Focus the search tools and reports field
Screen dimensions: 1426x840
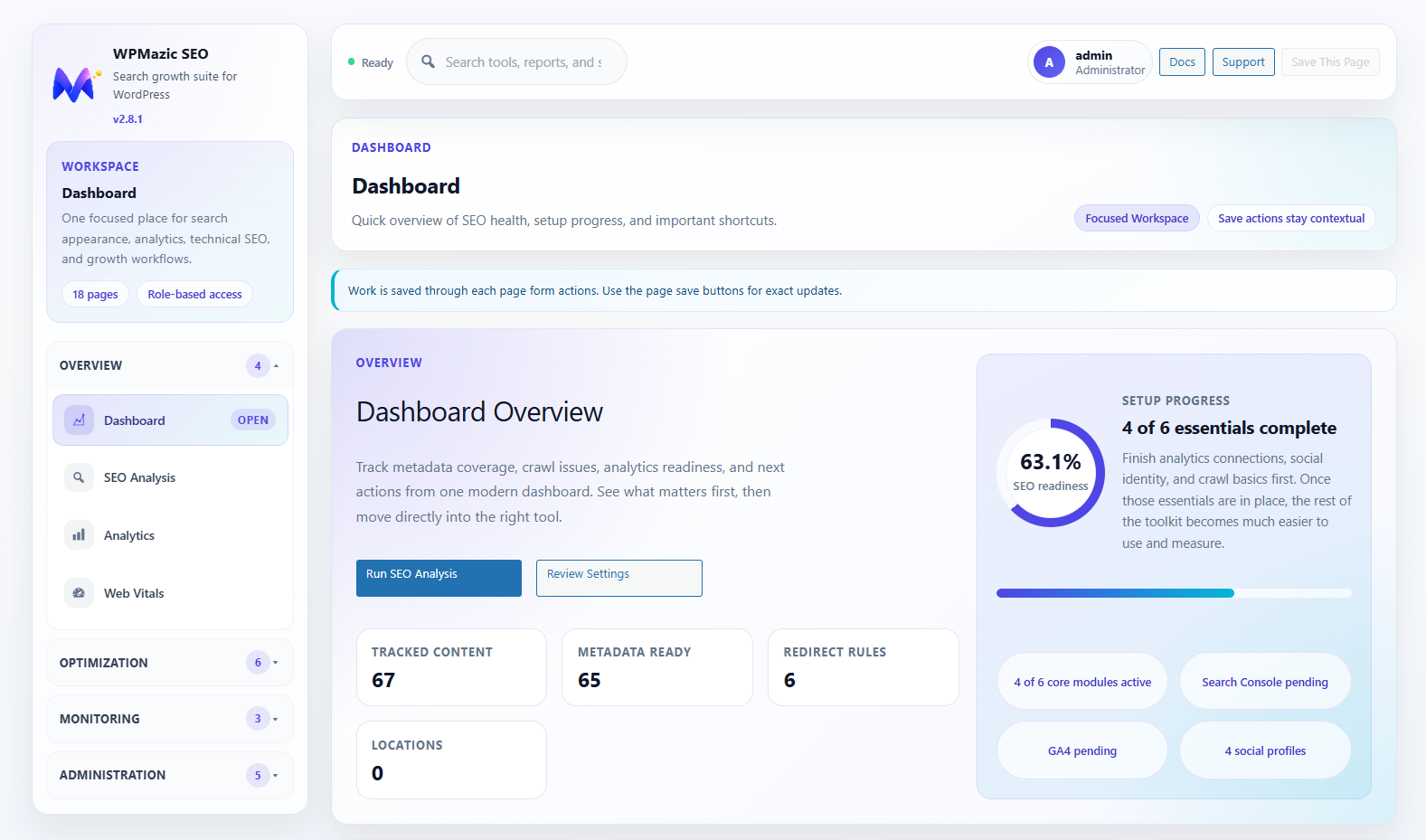[516, 61]
